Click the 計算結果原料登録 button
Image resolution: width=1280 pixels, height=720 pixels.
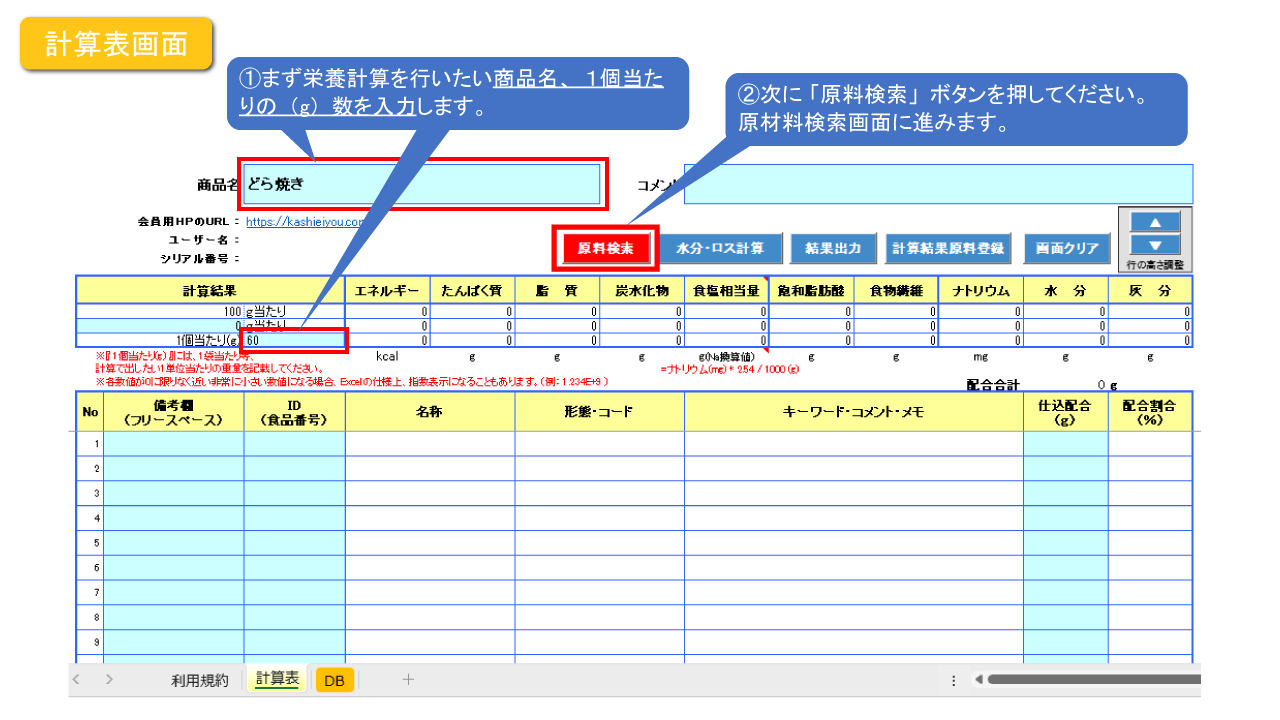coord(948,248)
